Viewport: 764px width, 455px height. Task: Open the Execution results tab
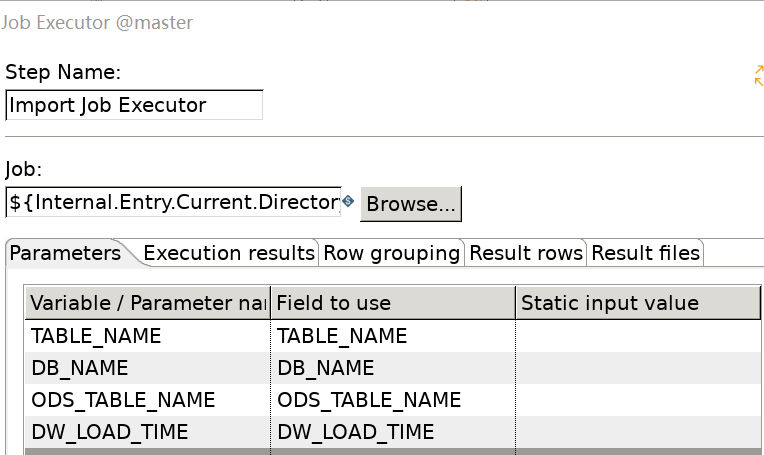[x=229, y=254]
